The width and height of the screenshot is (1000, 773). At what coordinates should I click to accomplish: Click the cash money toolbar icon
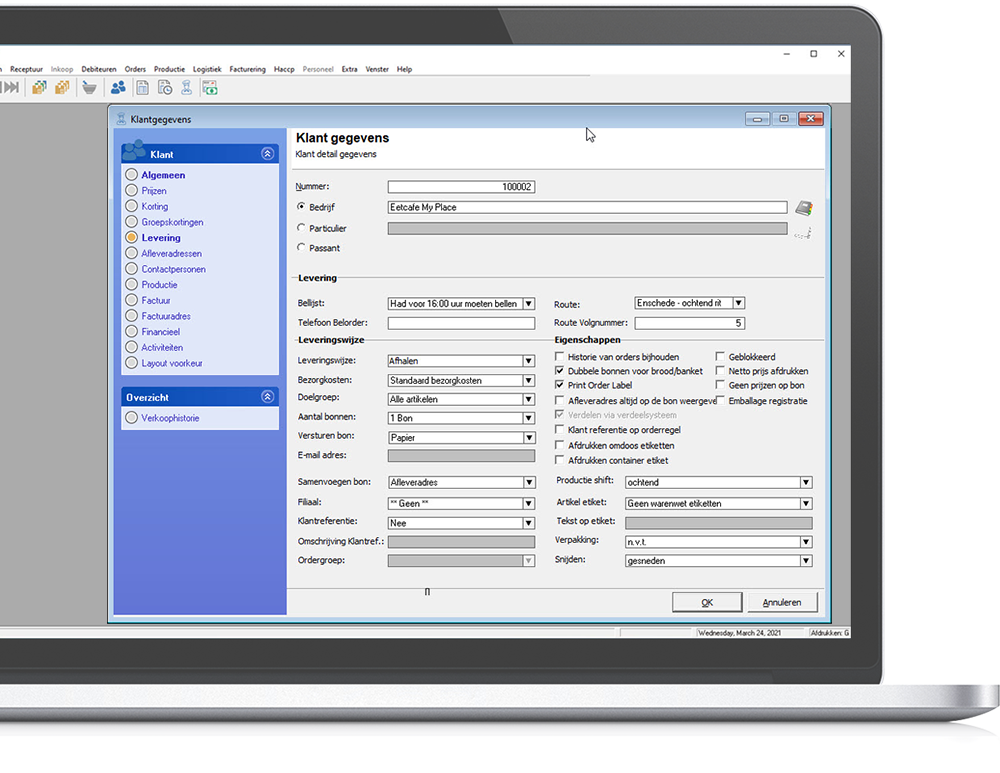click(210, 88)
